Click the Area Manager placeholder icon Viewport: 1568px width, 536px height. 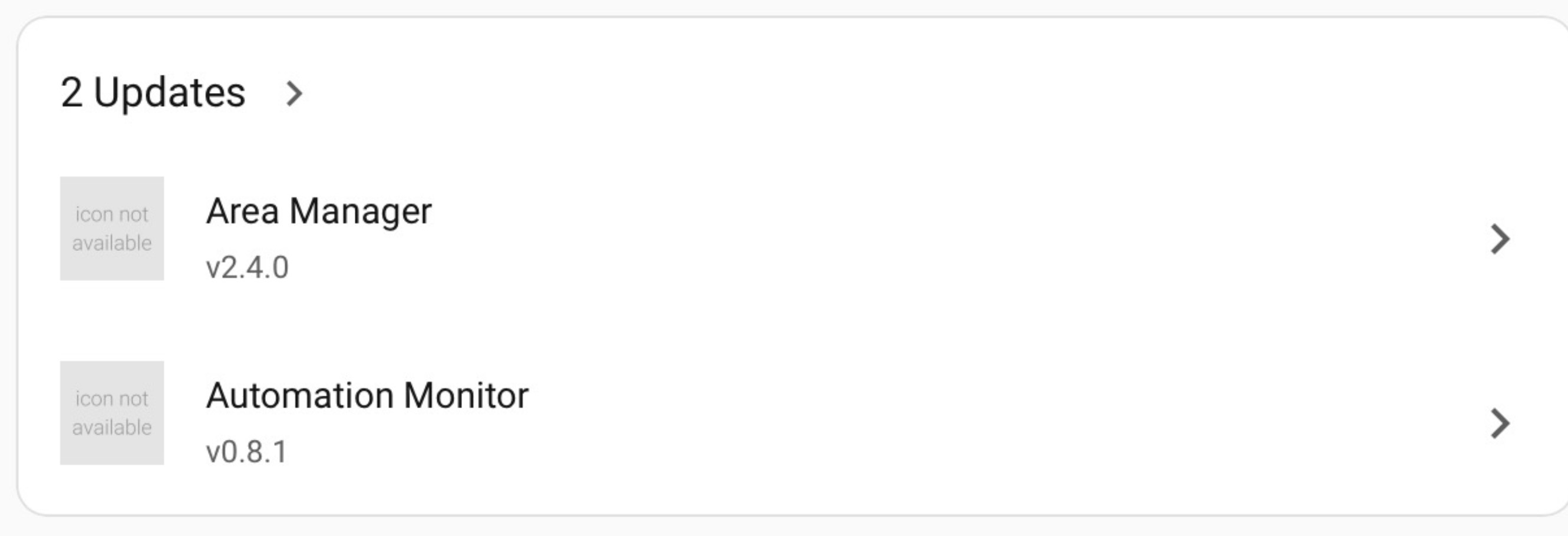pyautogui.click(x=112, y=229)
